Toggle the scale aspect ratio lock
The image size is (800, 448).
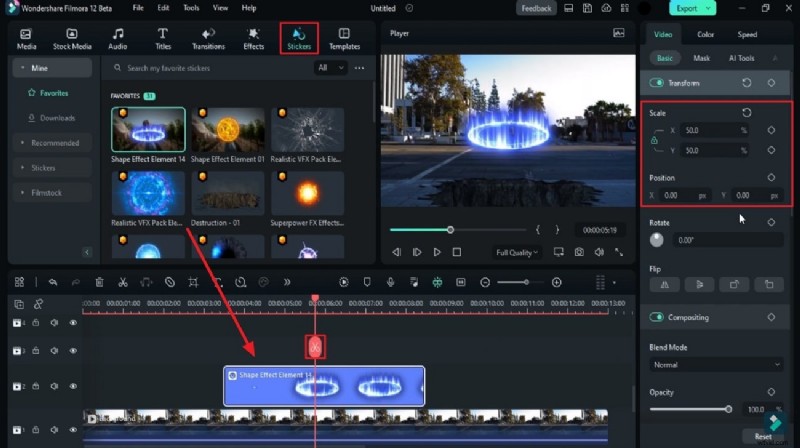(x=654, y=140)
